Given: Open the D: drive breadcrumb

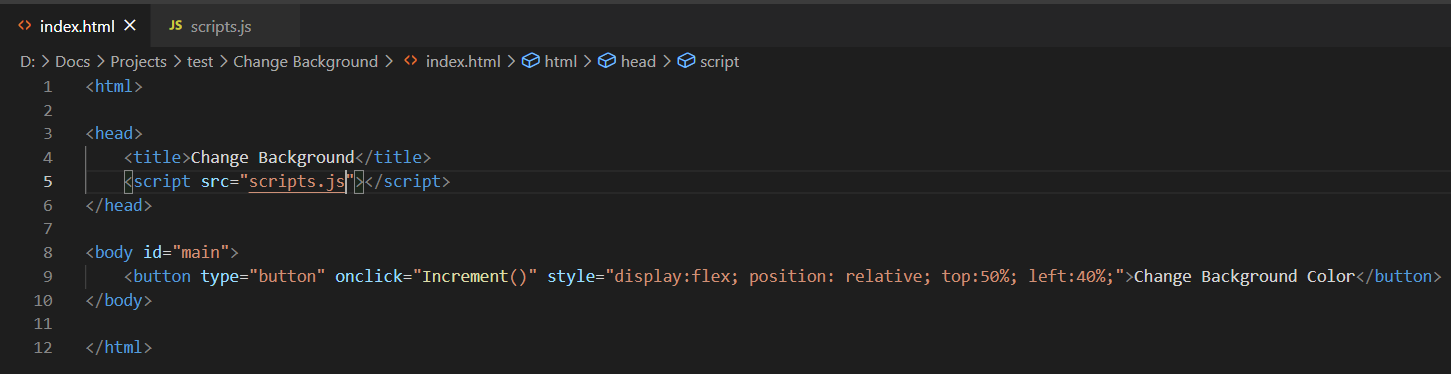Looking at the screenshot, I should [27, 61].
